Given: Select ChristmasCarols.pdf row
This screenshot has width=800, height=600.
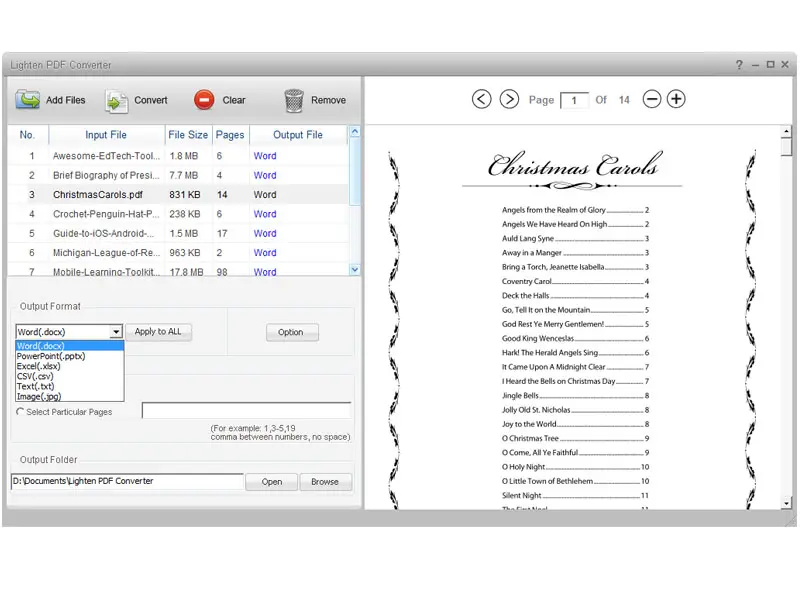Looking at the screenshot, I should (178, 194).
